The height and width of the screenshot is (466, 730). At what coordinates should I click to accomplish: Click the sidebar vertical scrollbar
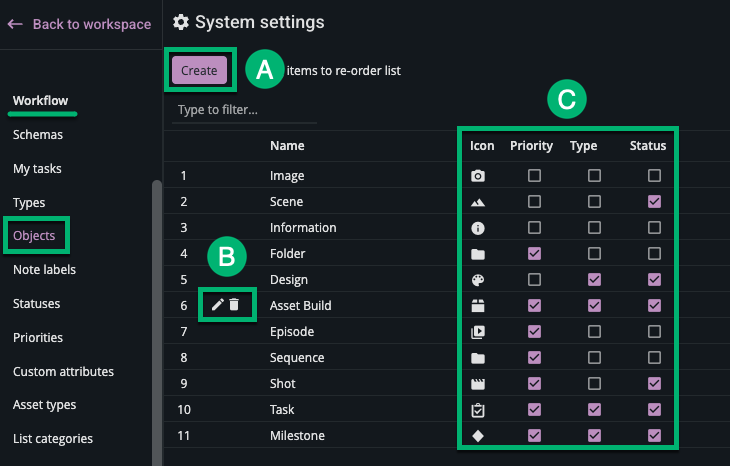click(x=157, y=323)
